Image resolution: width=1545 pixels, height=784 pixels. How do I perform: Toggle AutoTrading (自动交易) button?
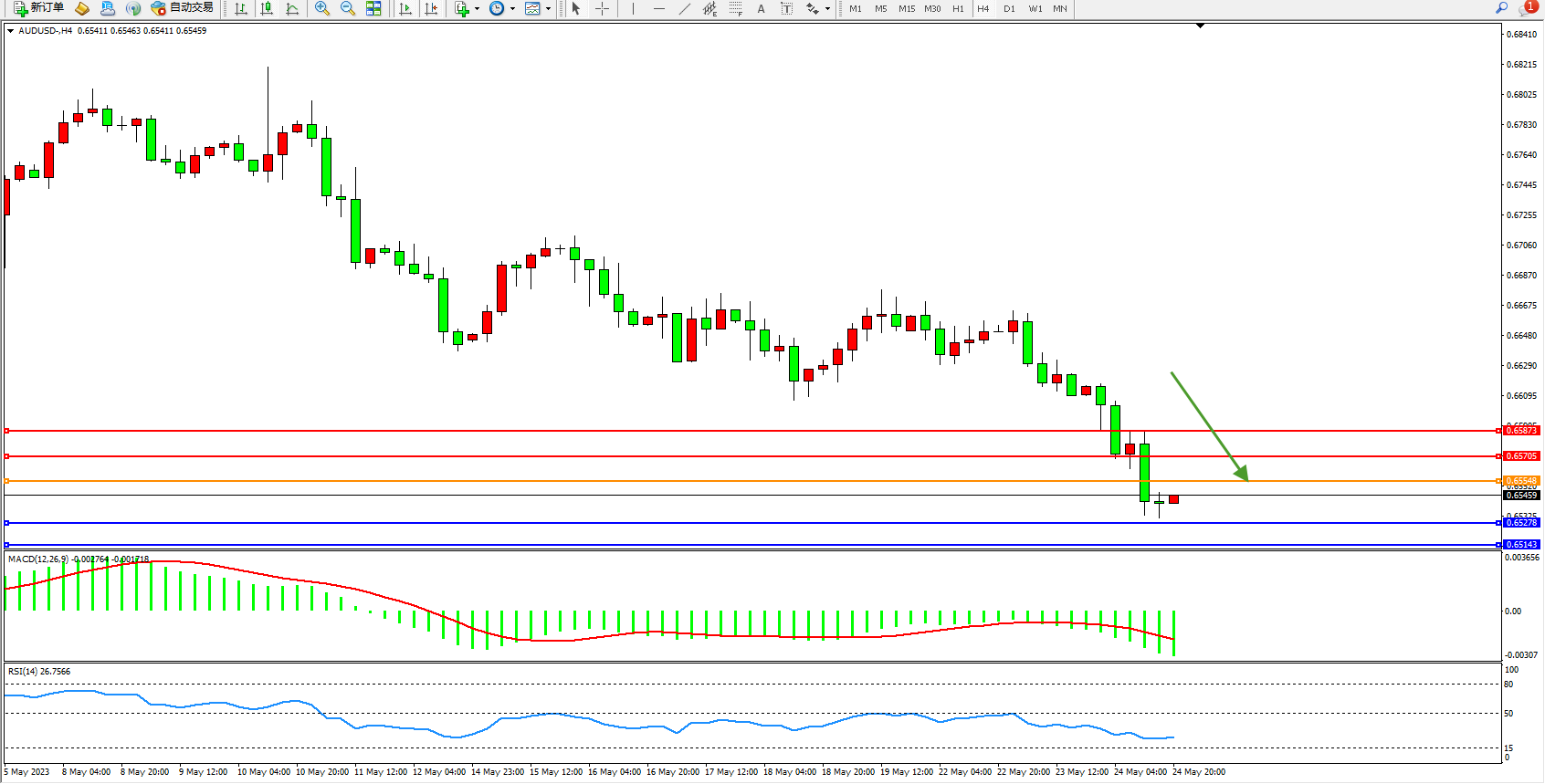click(x=183, y=8)
